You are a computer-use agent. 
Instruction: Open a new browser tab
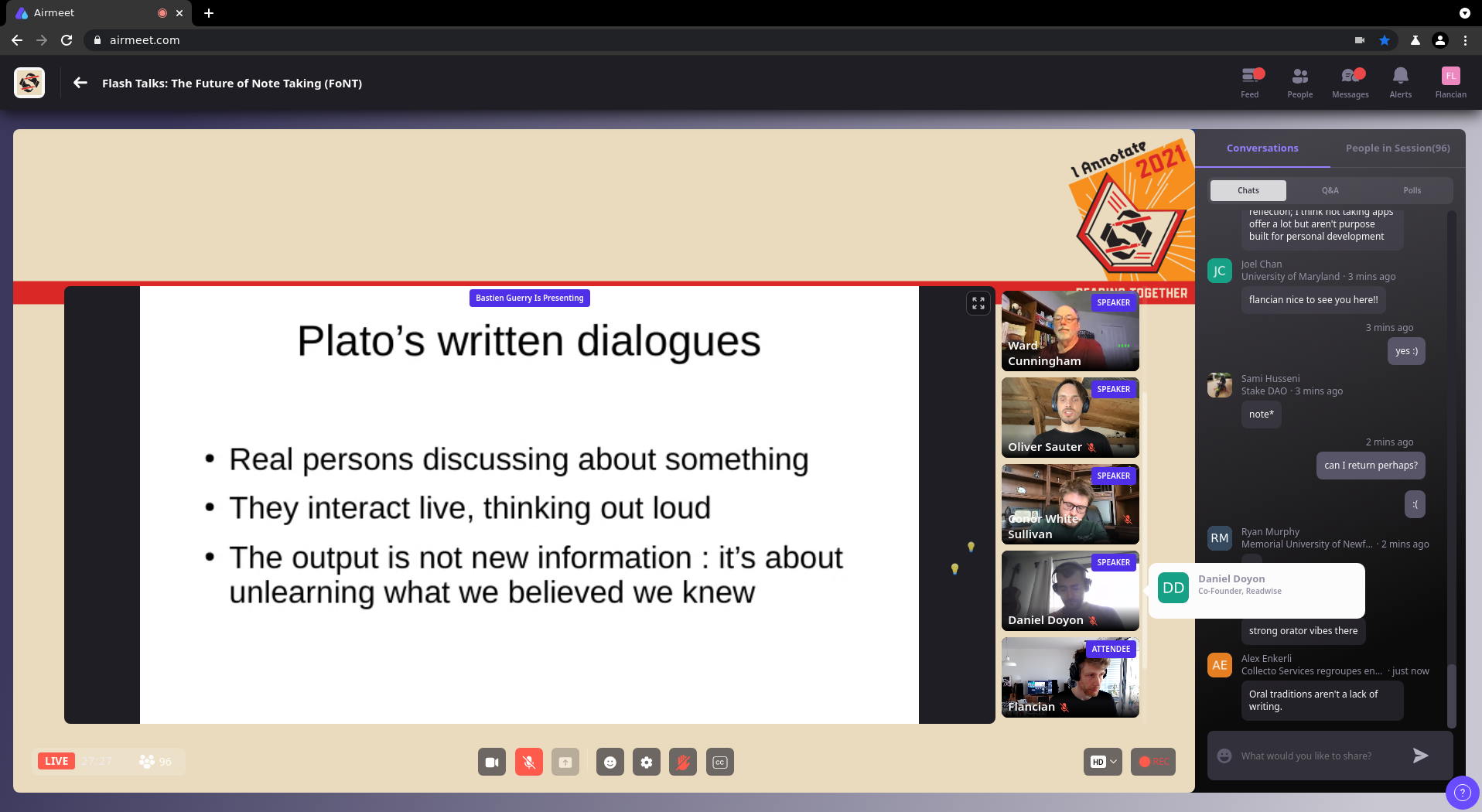(209, 13)
